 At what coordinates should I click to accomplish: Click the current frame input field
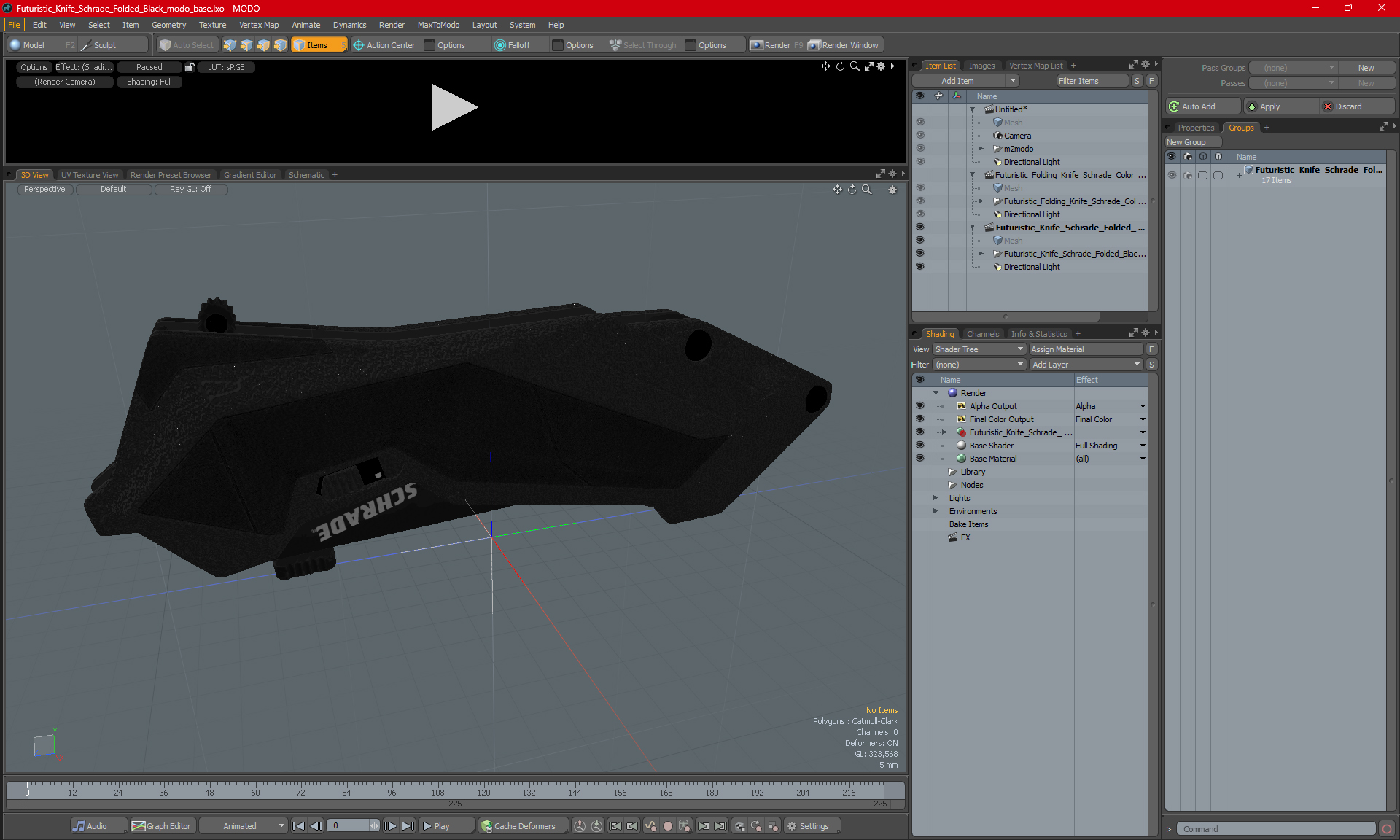coord(349,826)
